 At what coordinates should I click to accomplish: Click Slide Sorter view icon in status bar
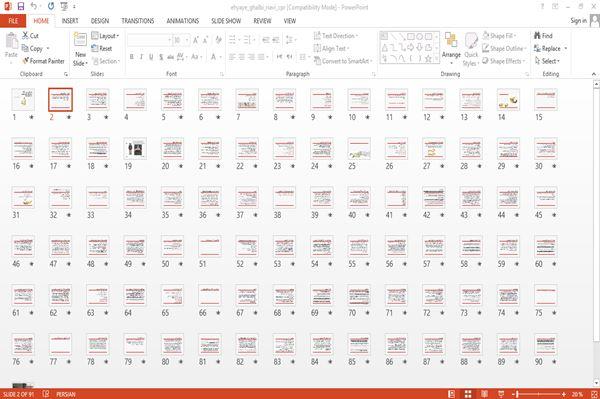[x=468, y=394]
